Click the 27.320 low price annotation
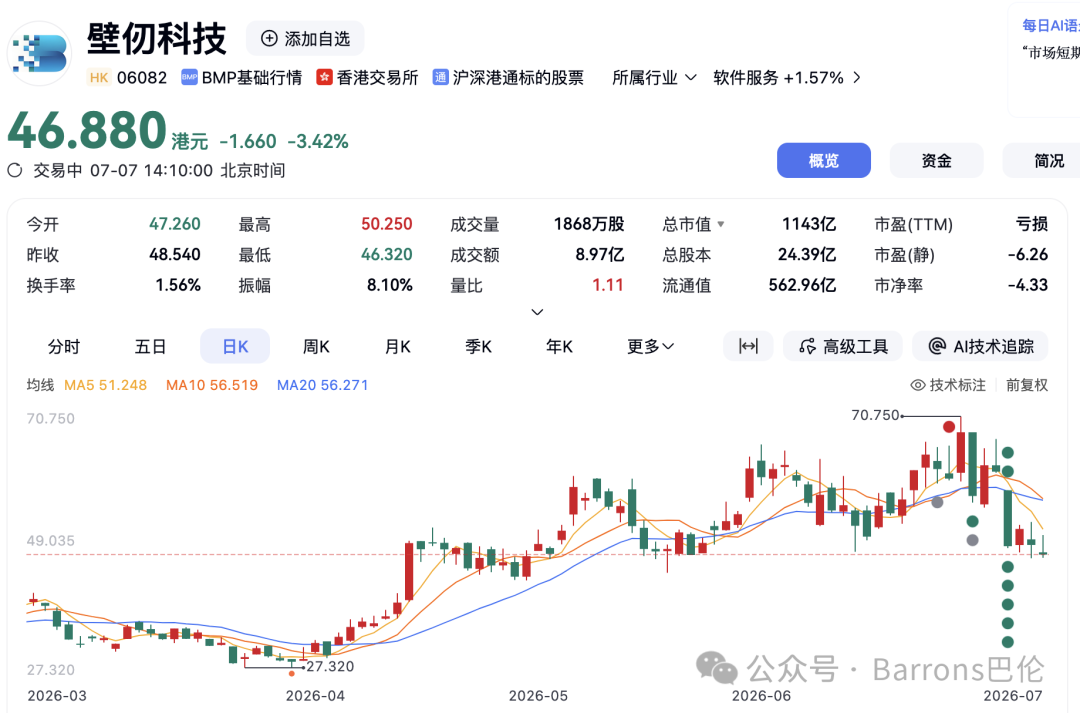The height and width of the screenshot is (713, 1080). pos(330,666)
